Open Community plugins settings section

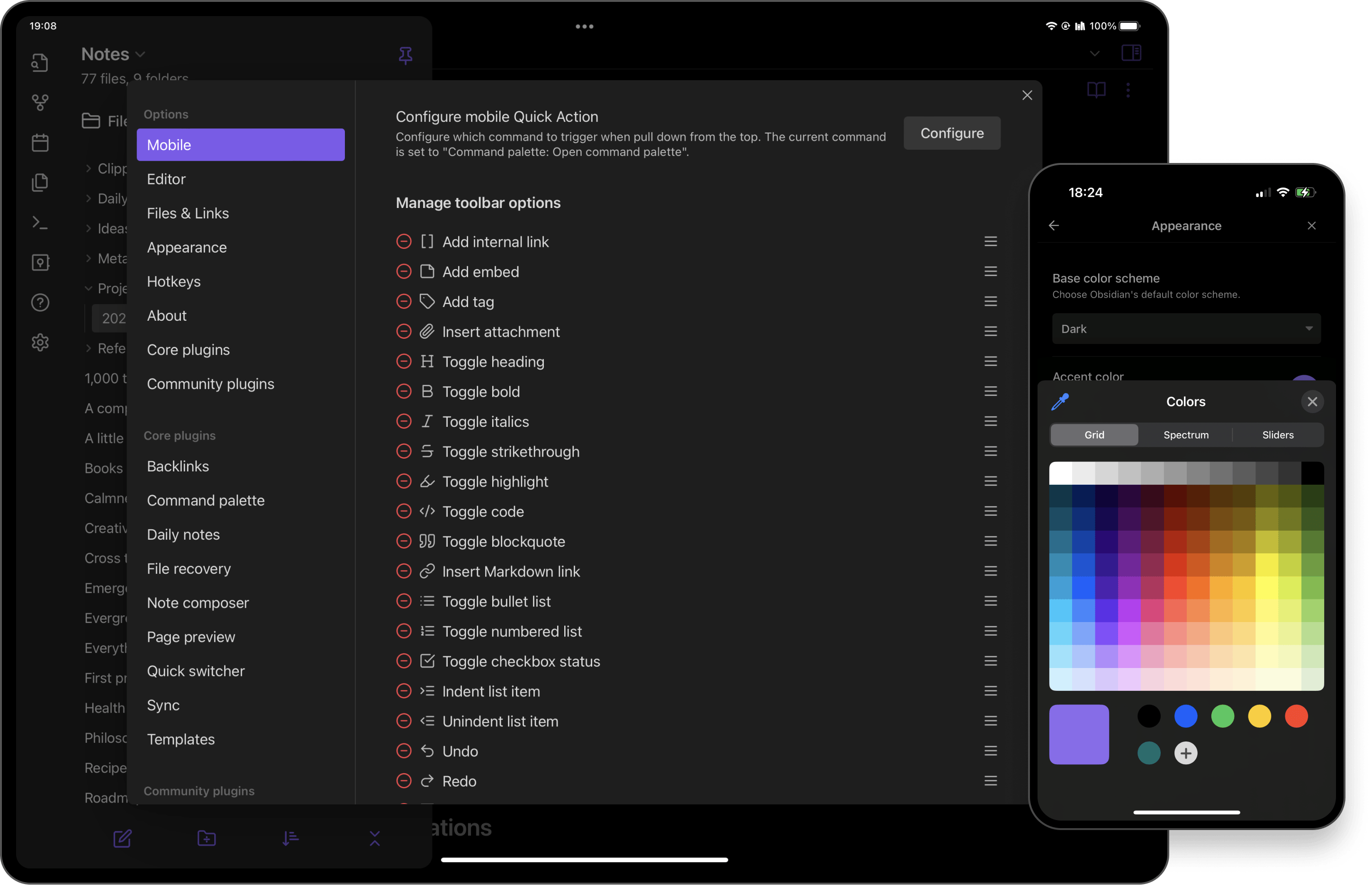pos(241,384)
